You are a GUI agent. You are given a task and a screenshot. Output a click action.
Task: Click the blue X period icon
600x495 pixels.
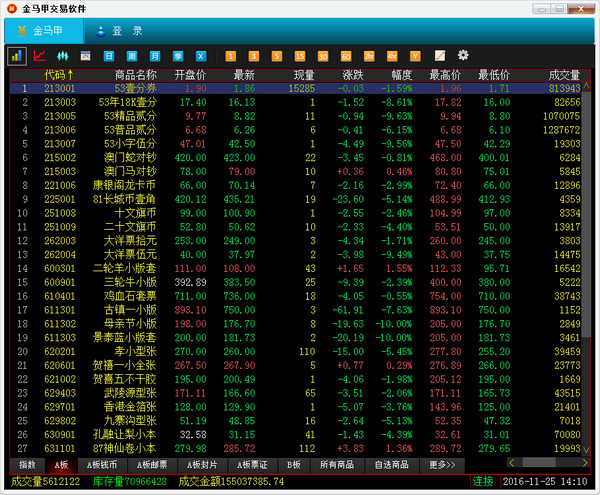tap(201, 57)
